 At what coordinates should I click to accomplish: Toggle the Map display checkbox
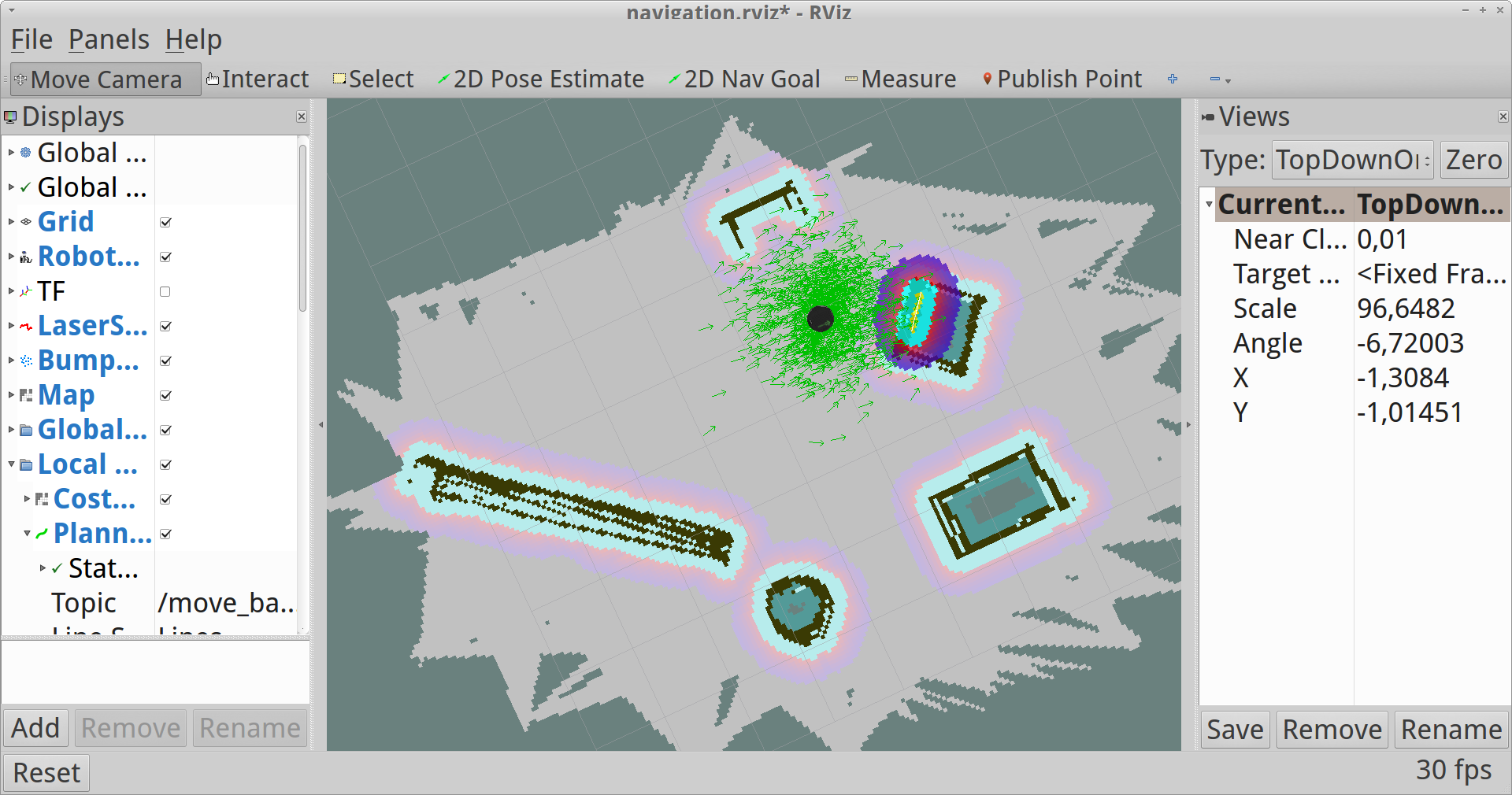[x=165, y=396]
